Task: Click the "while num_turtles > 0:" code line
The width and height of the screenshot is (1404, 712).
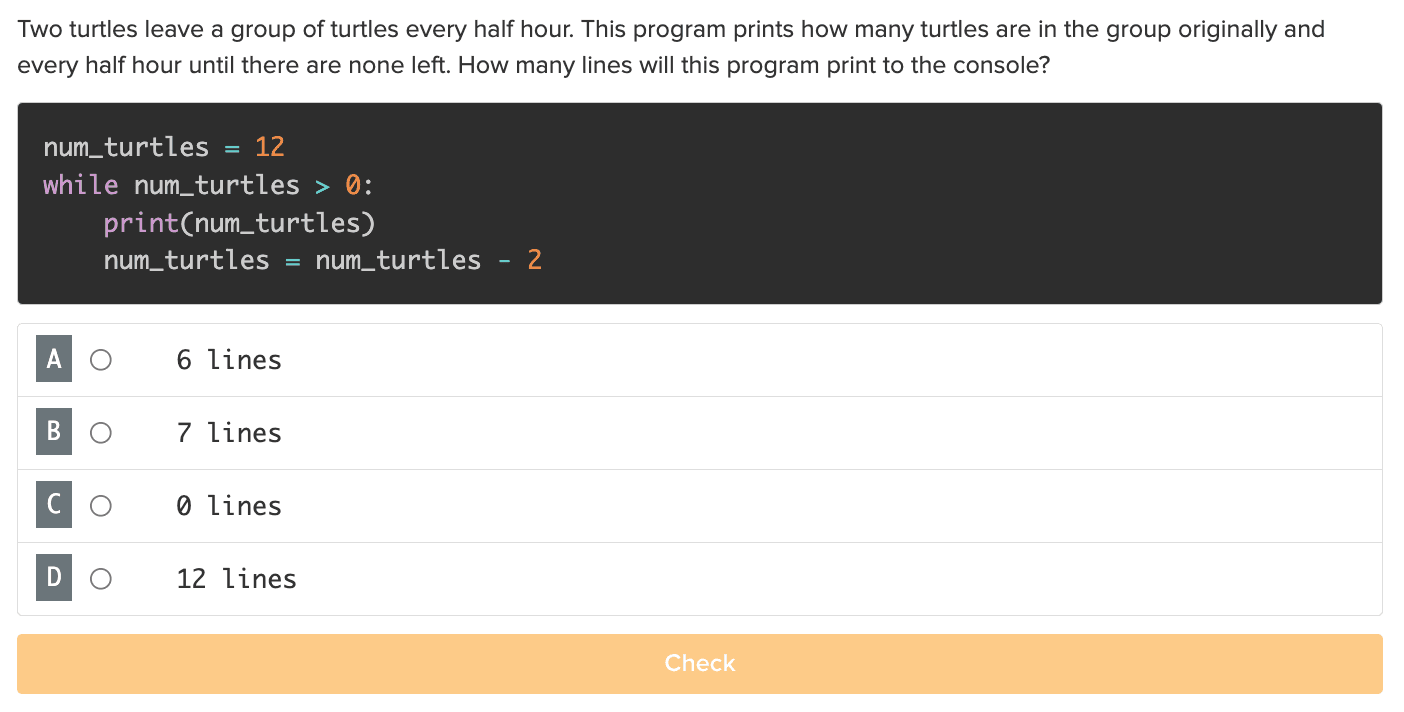Action: [208, 185]
